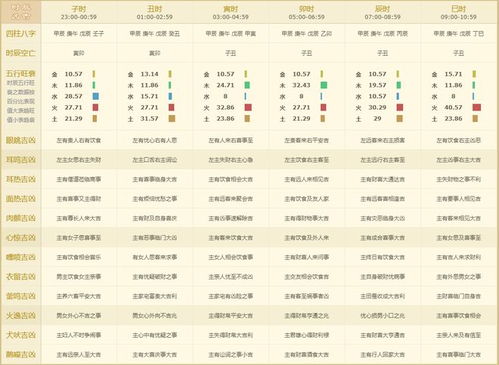This screenshot has width=499, height=365.
Task: Click the red fire bar beside 40.57
Action: pyautogui.click(x=477, y=107)
